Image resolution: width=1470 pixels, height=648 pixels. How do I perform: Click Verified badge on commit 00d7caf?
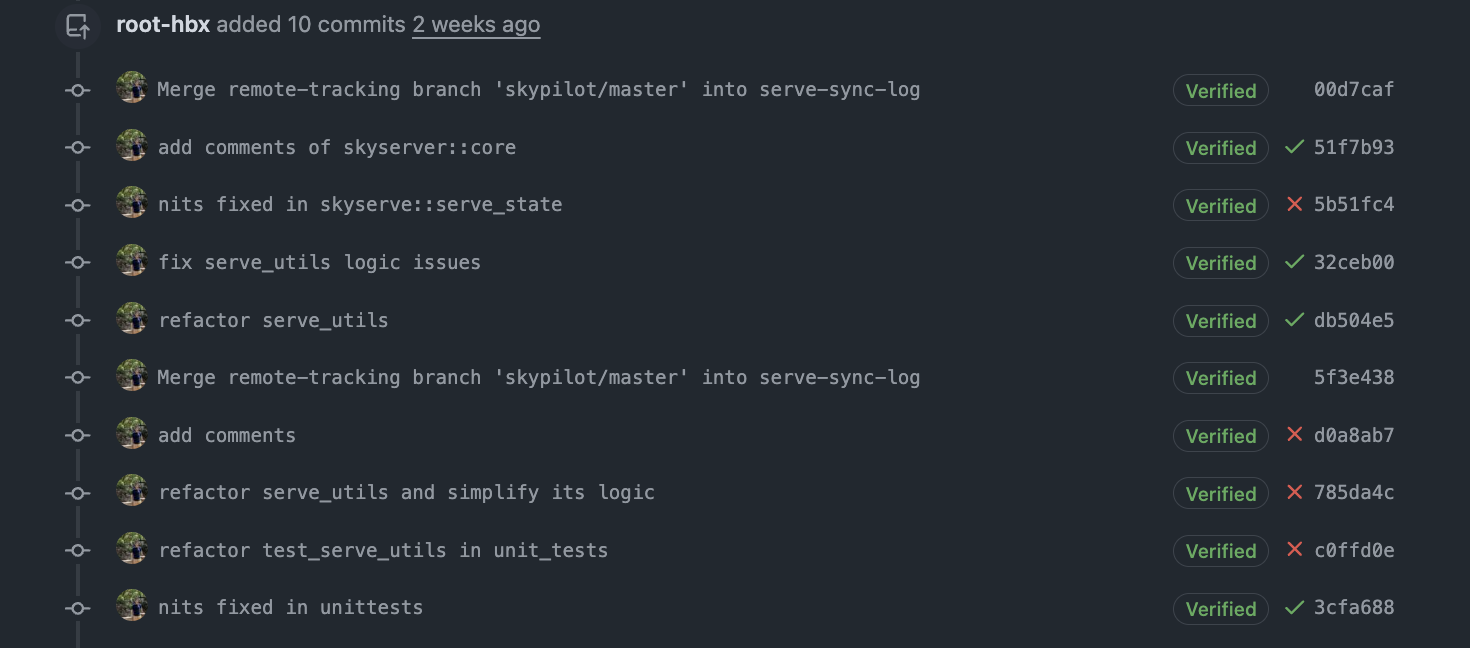tap(1220, 91)
